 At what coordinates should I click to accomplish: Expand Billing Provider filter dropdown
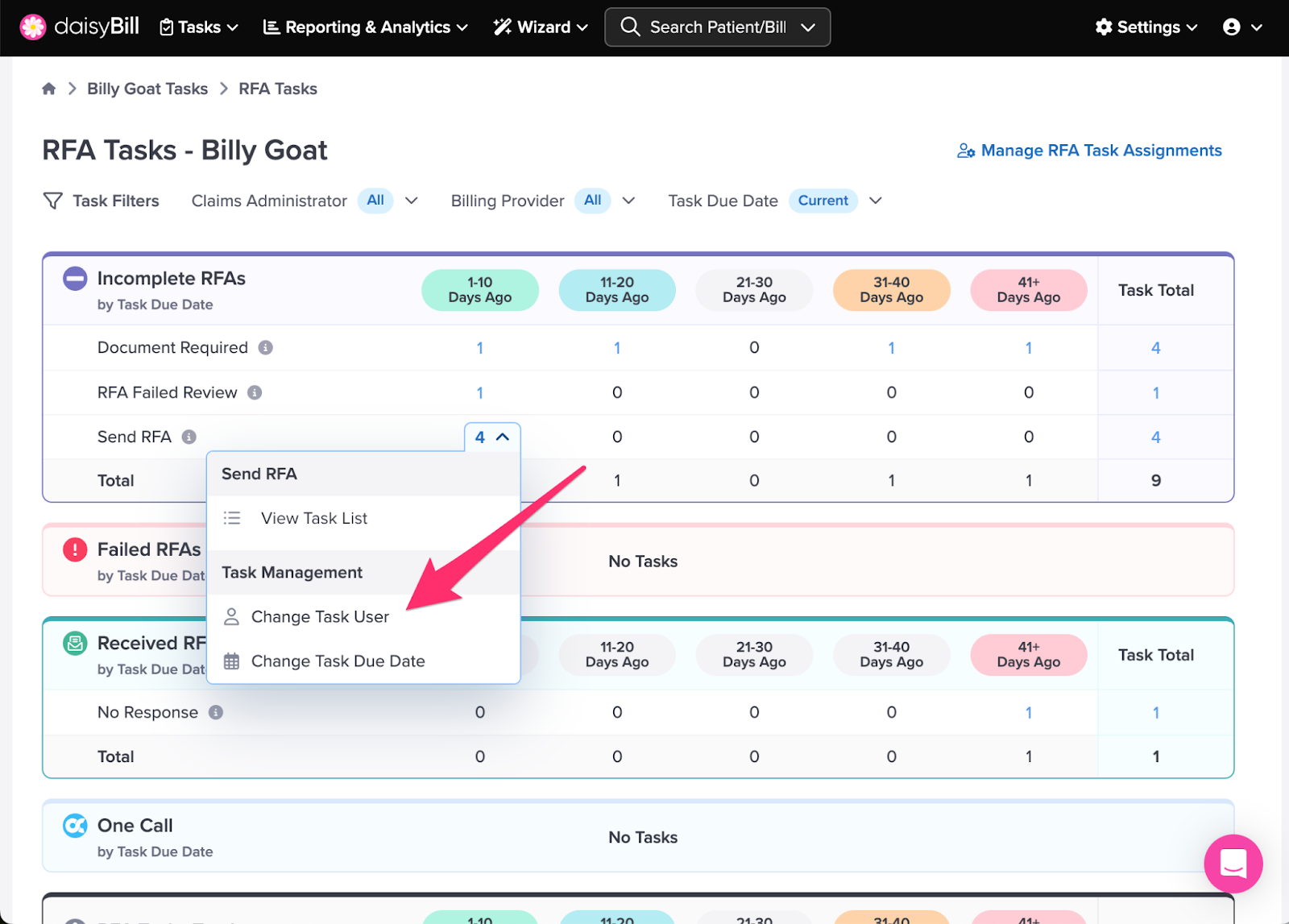629,201
